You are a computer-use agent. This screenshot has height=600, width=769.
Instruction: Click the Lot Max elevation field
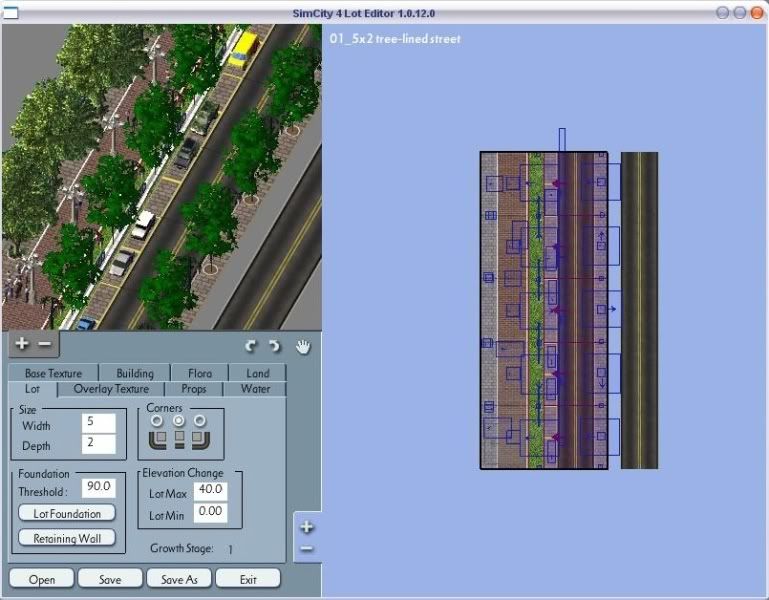210,491
